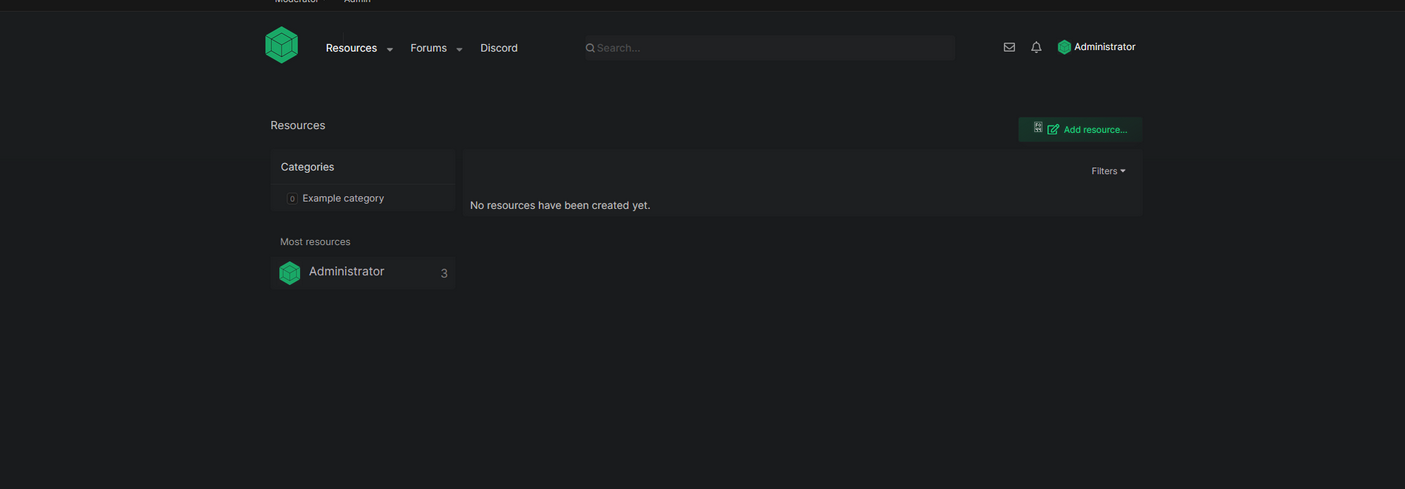
Task: Open the Administrator profile link in the sidebar
Action: [346, 271]
